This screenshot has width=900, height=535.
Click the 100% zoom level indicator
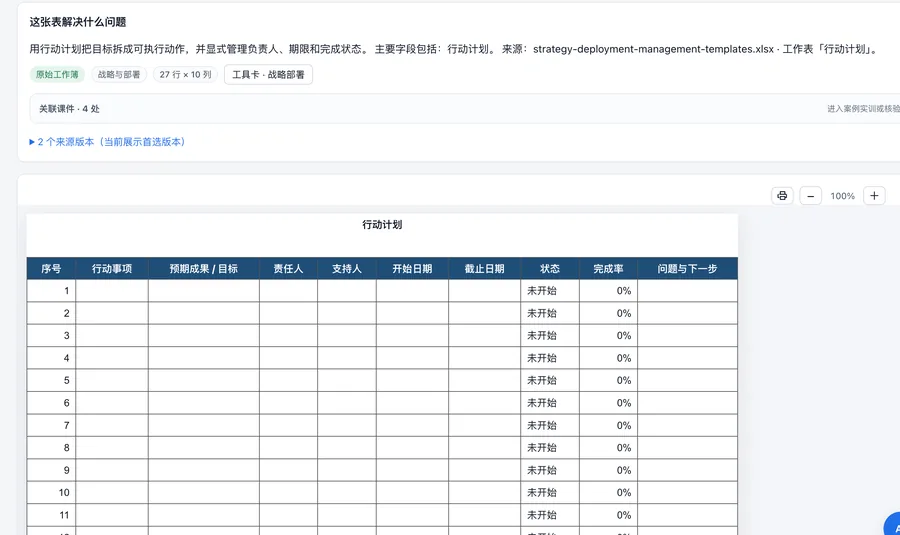tap(843, 196)
